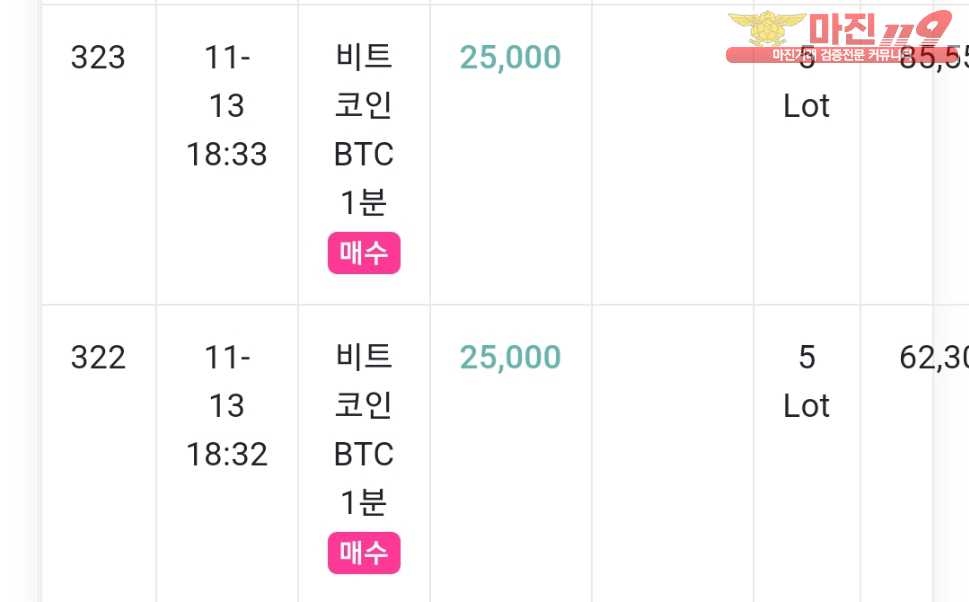Click the pink 매수 badge in row 322
The width and height of the screenshot is (969, 602).
pos(364,553)
